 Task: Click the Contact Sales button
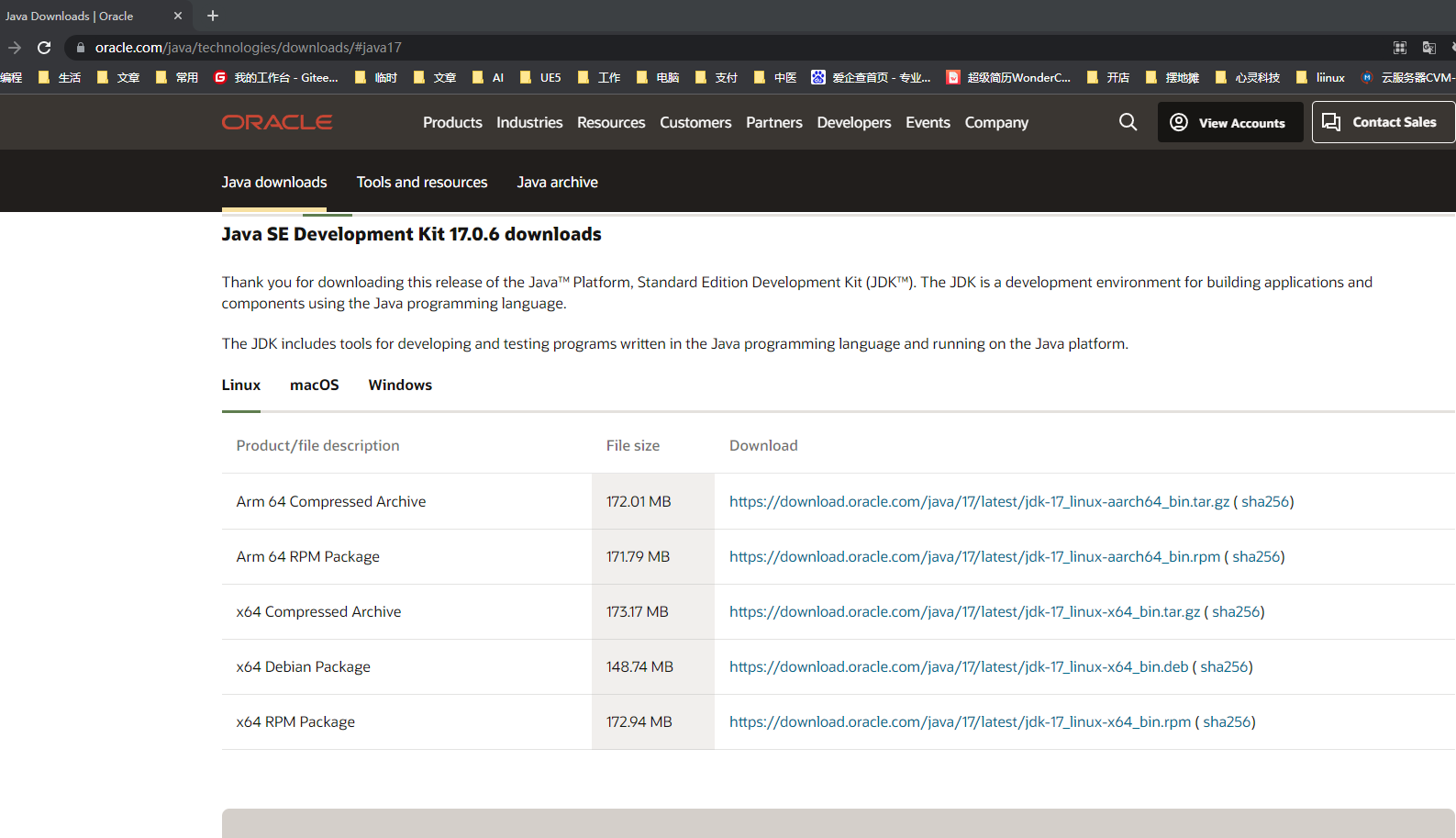[1384, 122]
